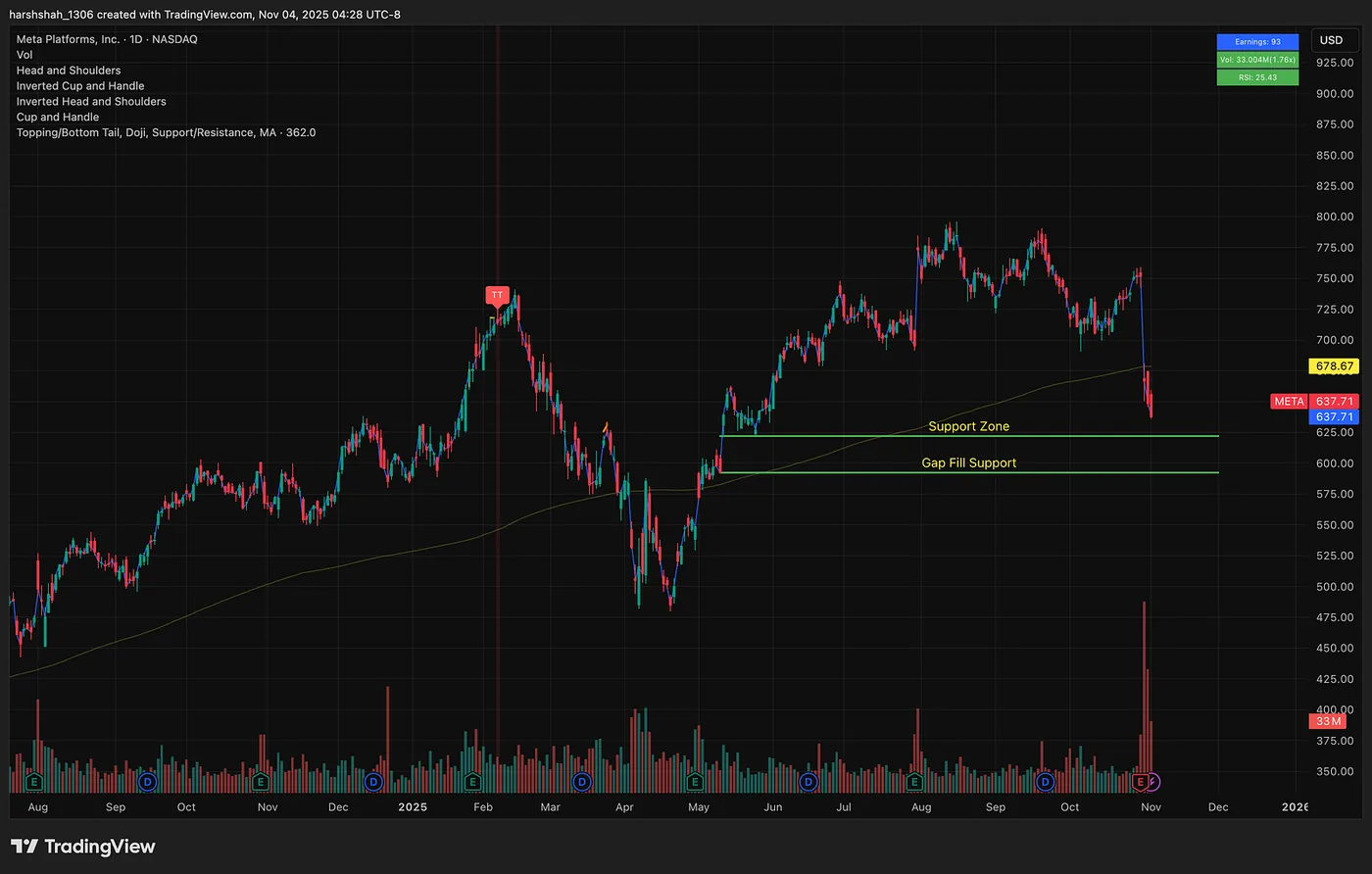Viewport: 1372px width, 874px height.
Task: Click the green Vol: 33.004M(1.76x) badge
Action: [1257, 60]
